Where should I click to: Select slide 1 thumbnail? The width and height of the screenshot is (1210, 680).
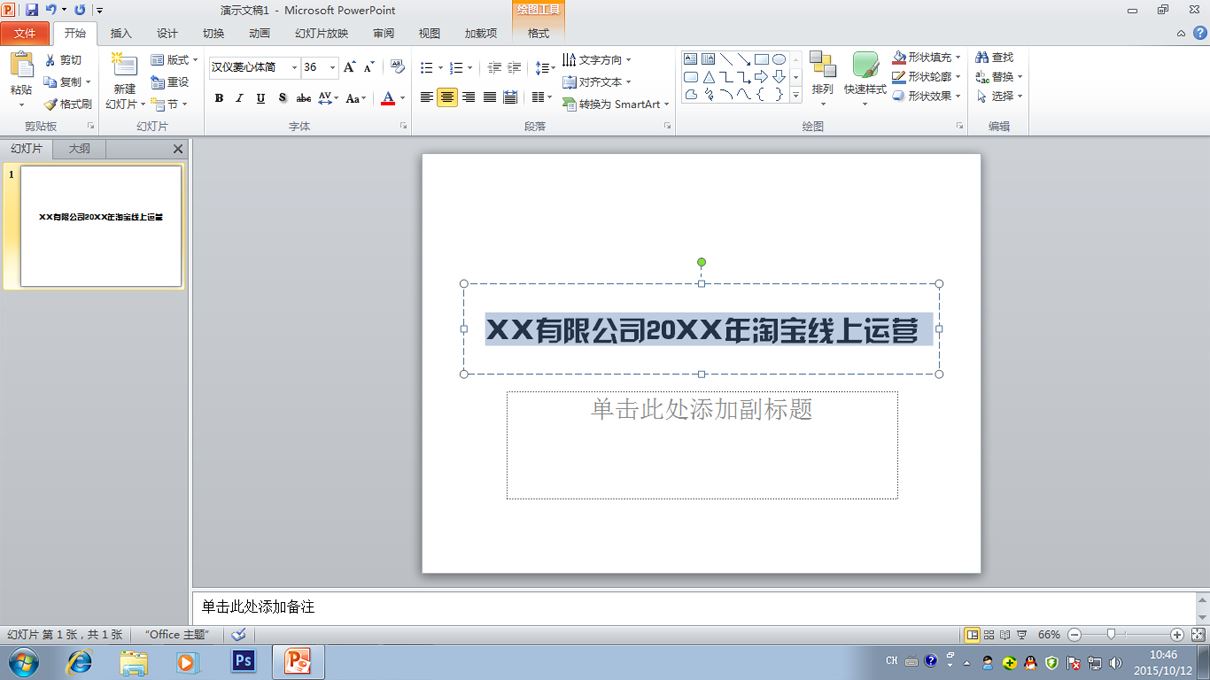pos(101,226)
